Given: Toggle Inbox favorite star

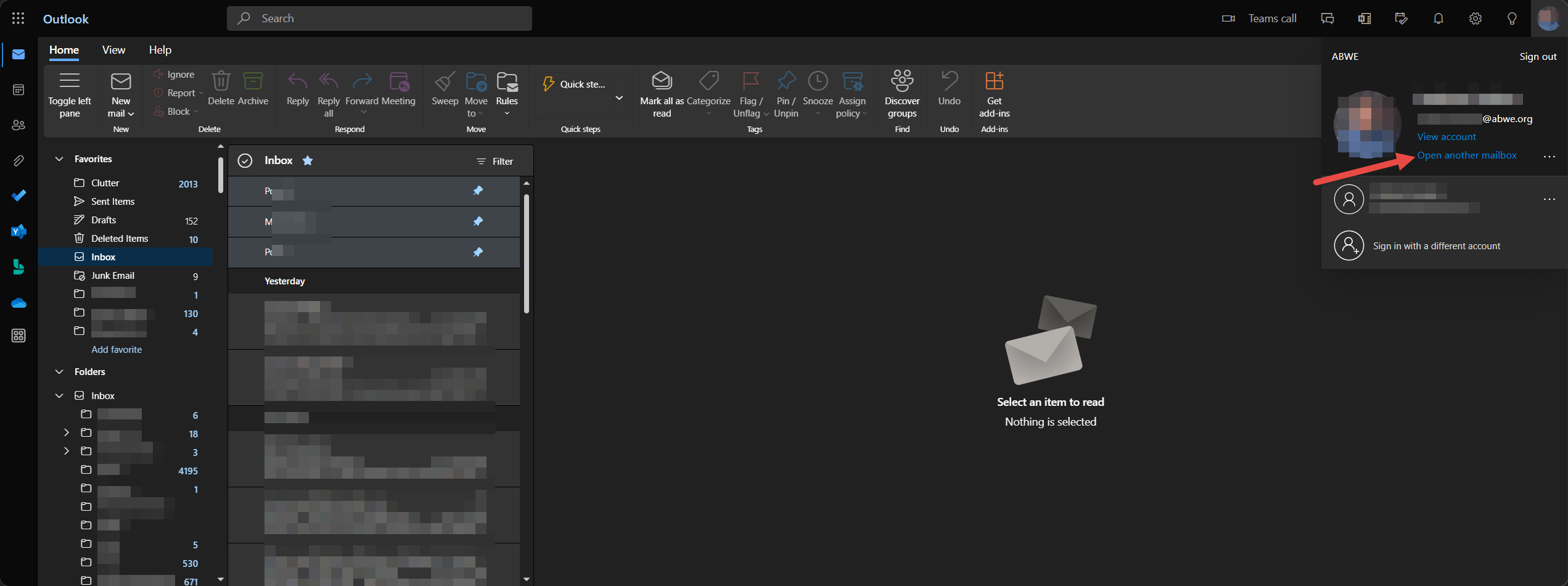Looking at the screenshot, I should click(308, 160).
